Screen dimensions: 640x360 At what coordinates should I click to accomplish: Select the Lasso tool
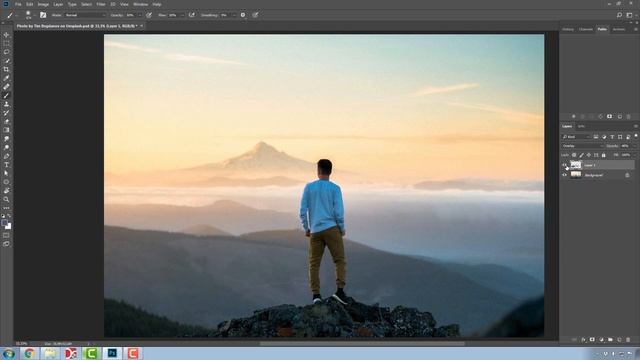point(6,52)
